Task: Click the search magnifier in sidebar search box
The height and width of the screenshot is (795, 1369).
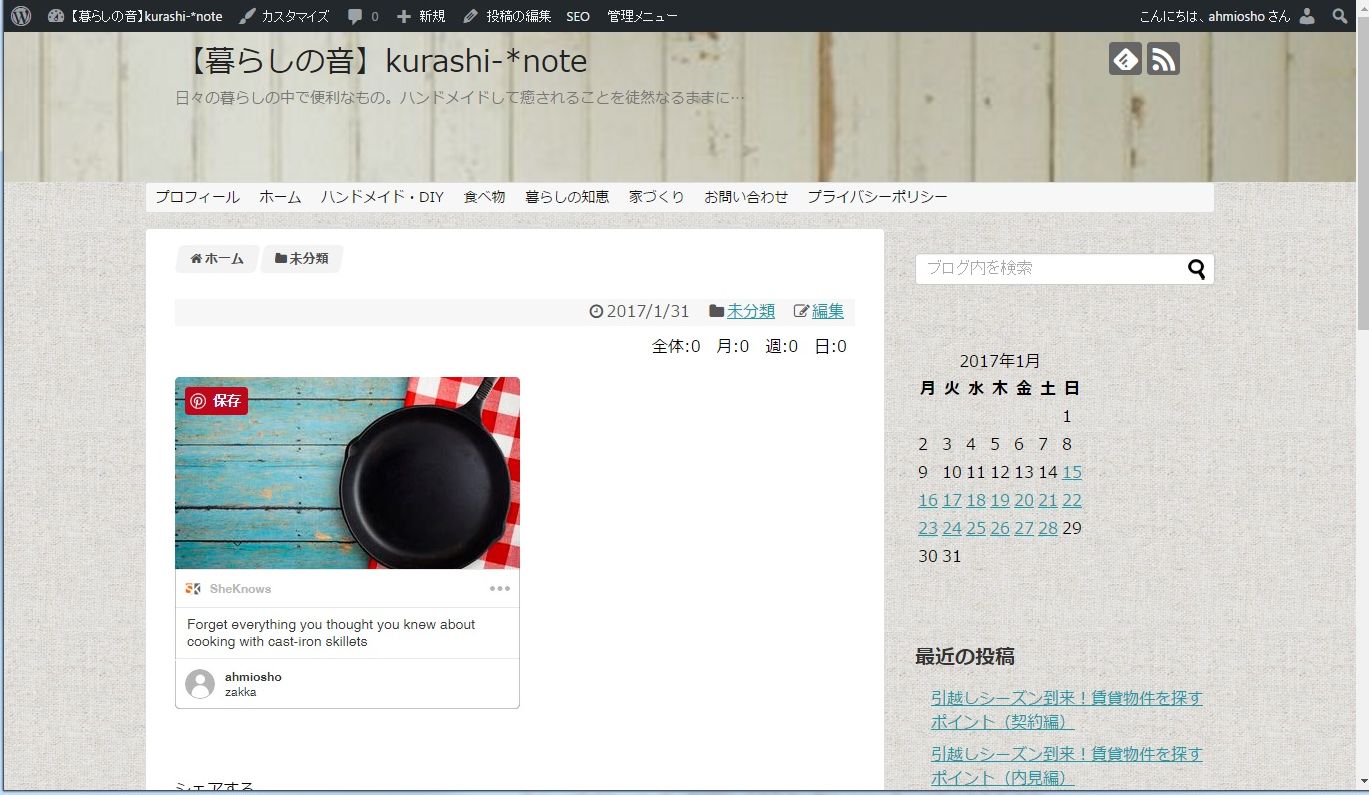Action: coord(1196,269)
